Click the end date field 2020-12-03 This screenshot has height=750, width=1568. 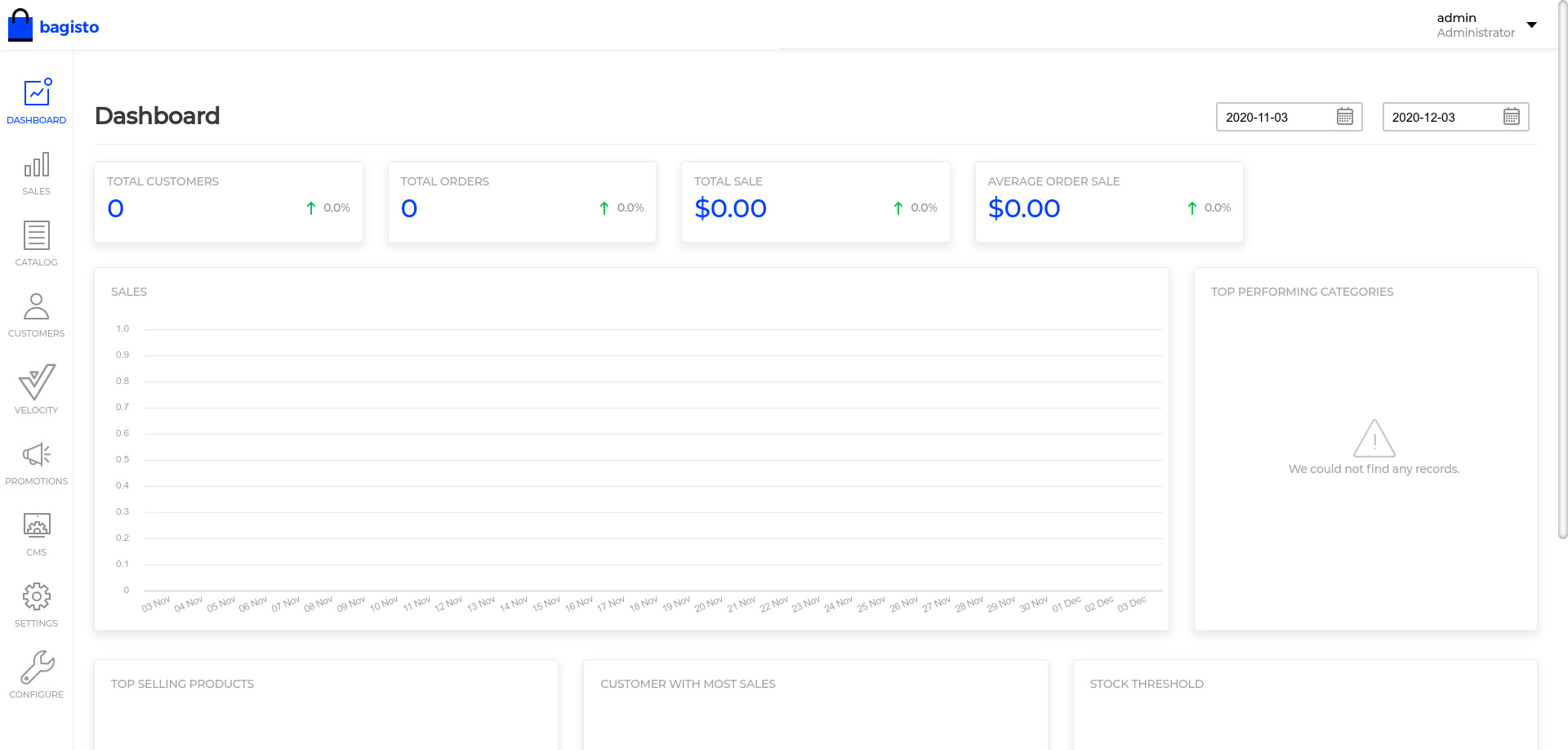tap(1441, 117)
